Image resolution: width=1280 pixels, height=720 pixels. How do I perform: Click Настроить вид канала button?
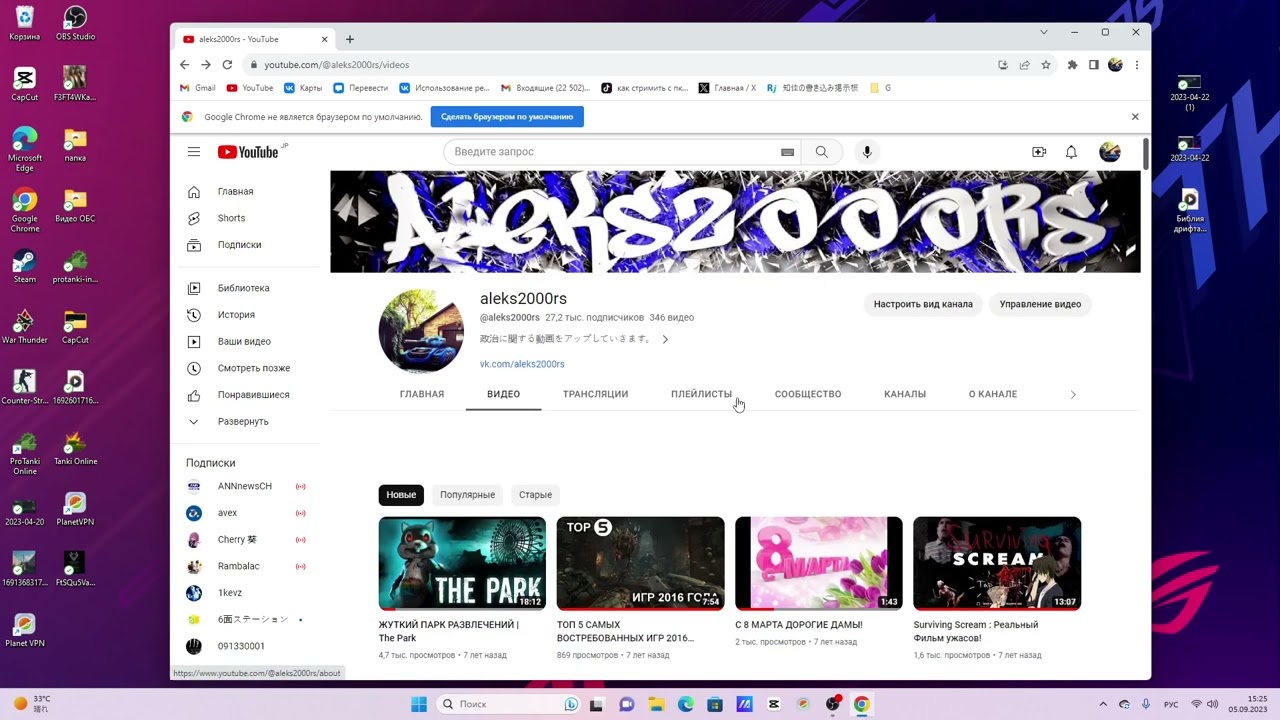point(923,304)
